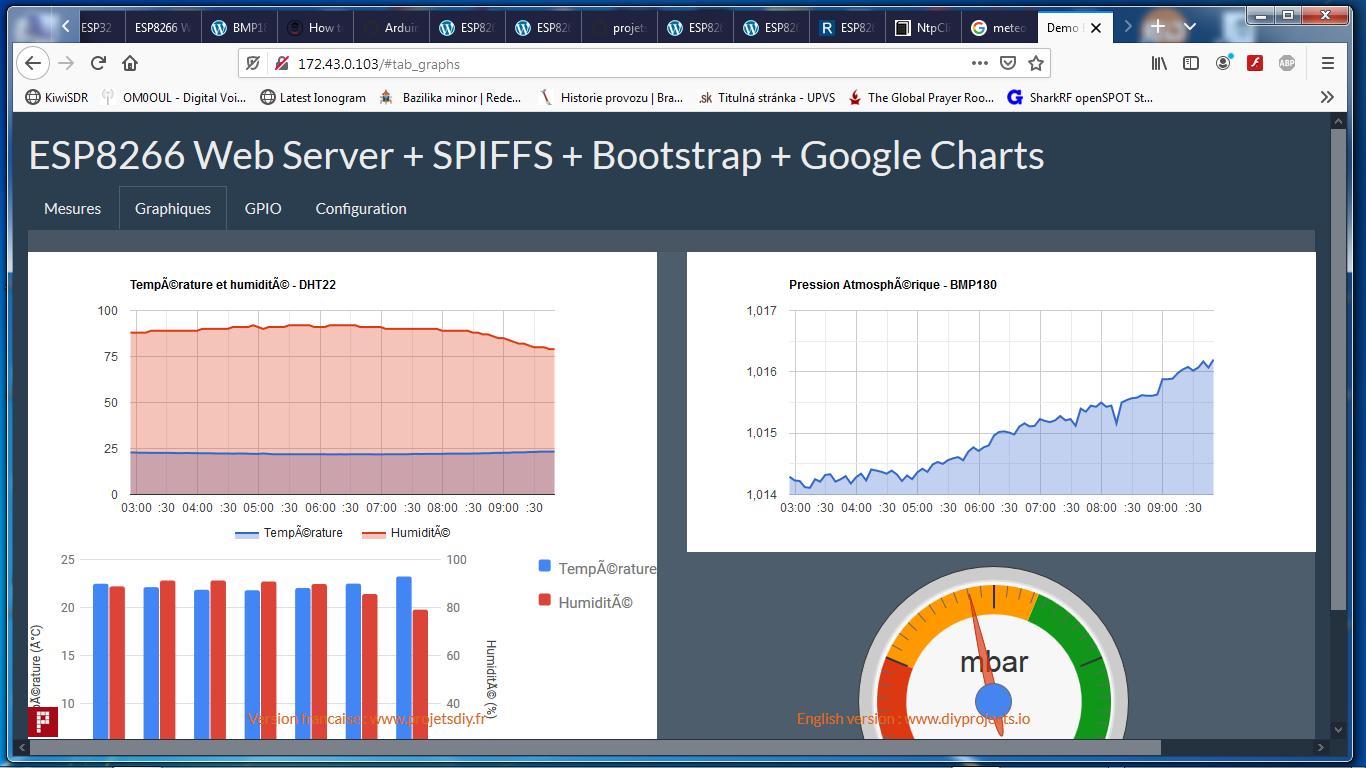This screenshot has height=768, width=1366.
Task: Switch to the Mesures tab
Action: click(x=72, y=208)
